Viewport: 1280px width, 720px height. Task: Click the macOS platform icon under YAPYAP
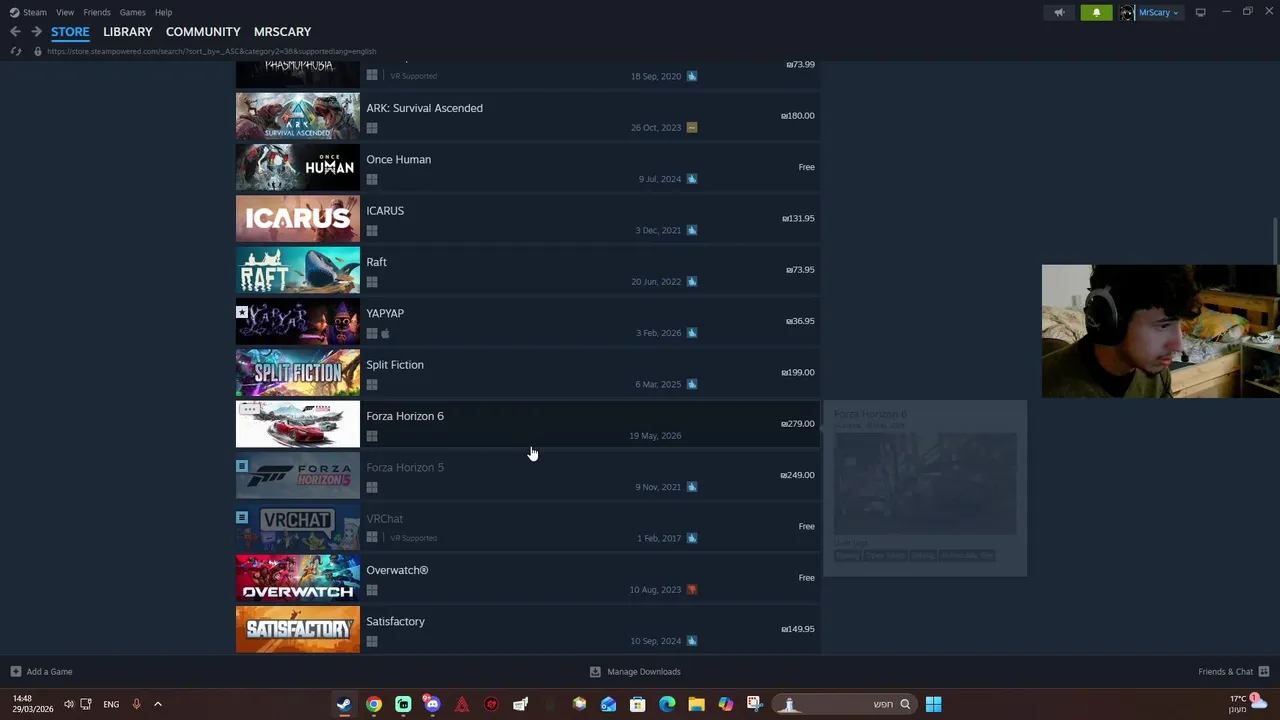point(385,333)
